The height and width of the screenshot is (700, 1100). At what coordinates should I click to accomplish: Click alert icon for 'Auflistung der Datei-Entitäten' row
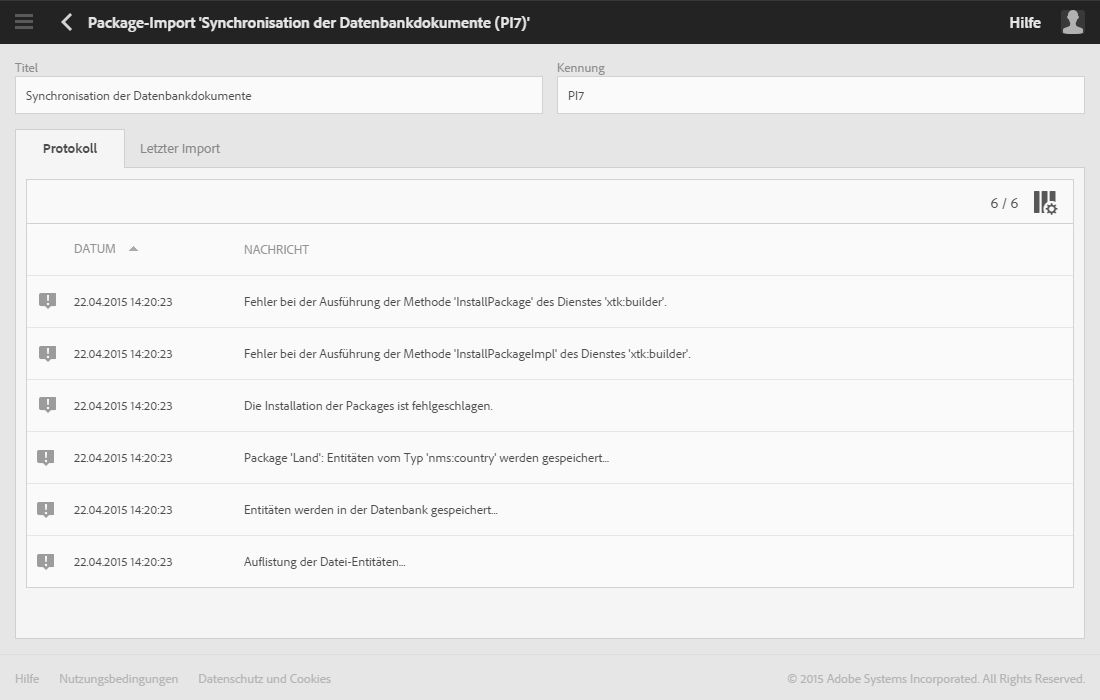47,561
